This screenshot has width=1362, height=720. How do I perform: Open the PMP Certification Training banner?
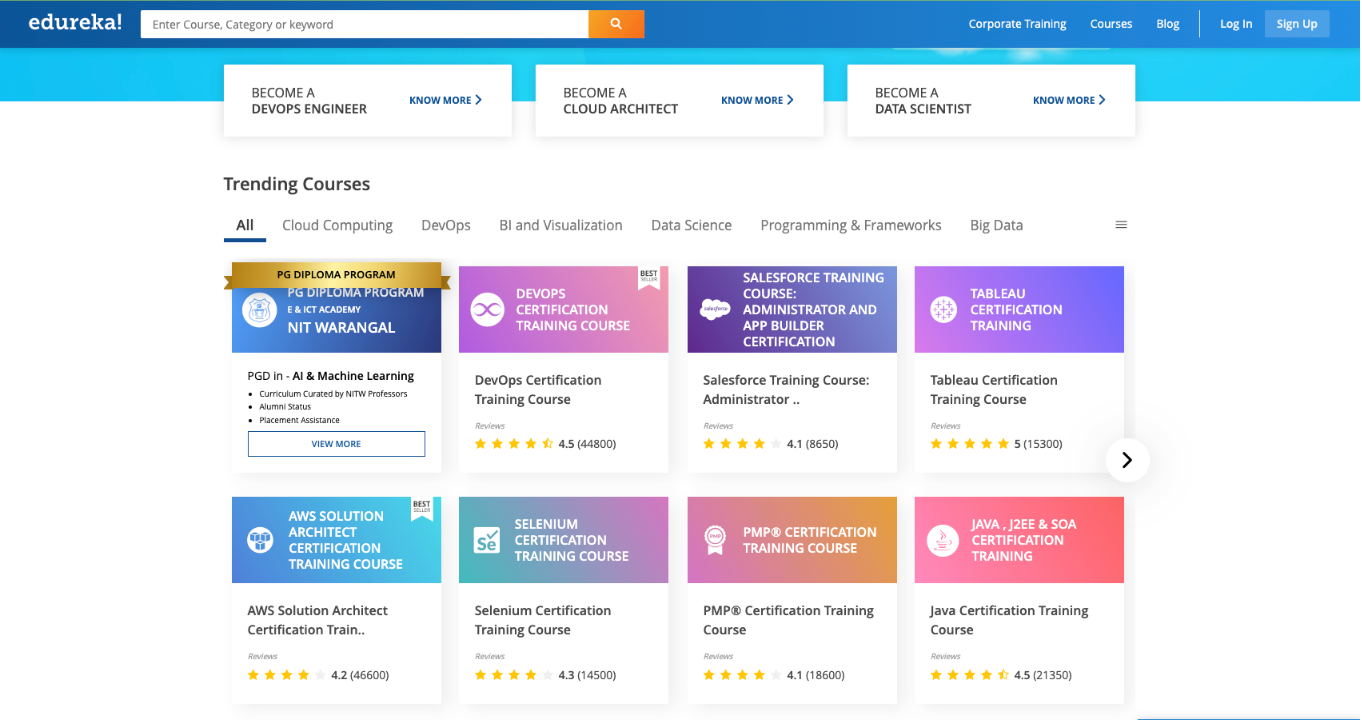point(792,540)
